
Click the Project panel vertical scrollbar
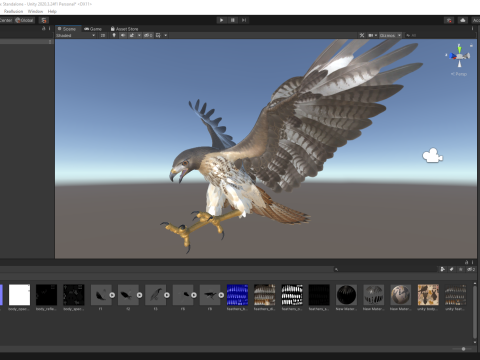click(475, 312)
